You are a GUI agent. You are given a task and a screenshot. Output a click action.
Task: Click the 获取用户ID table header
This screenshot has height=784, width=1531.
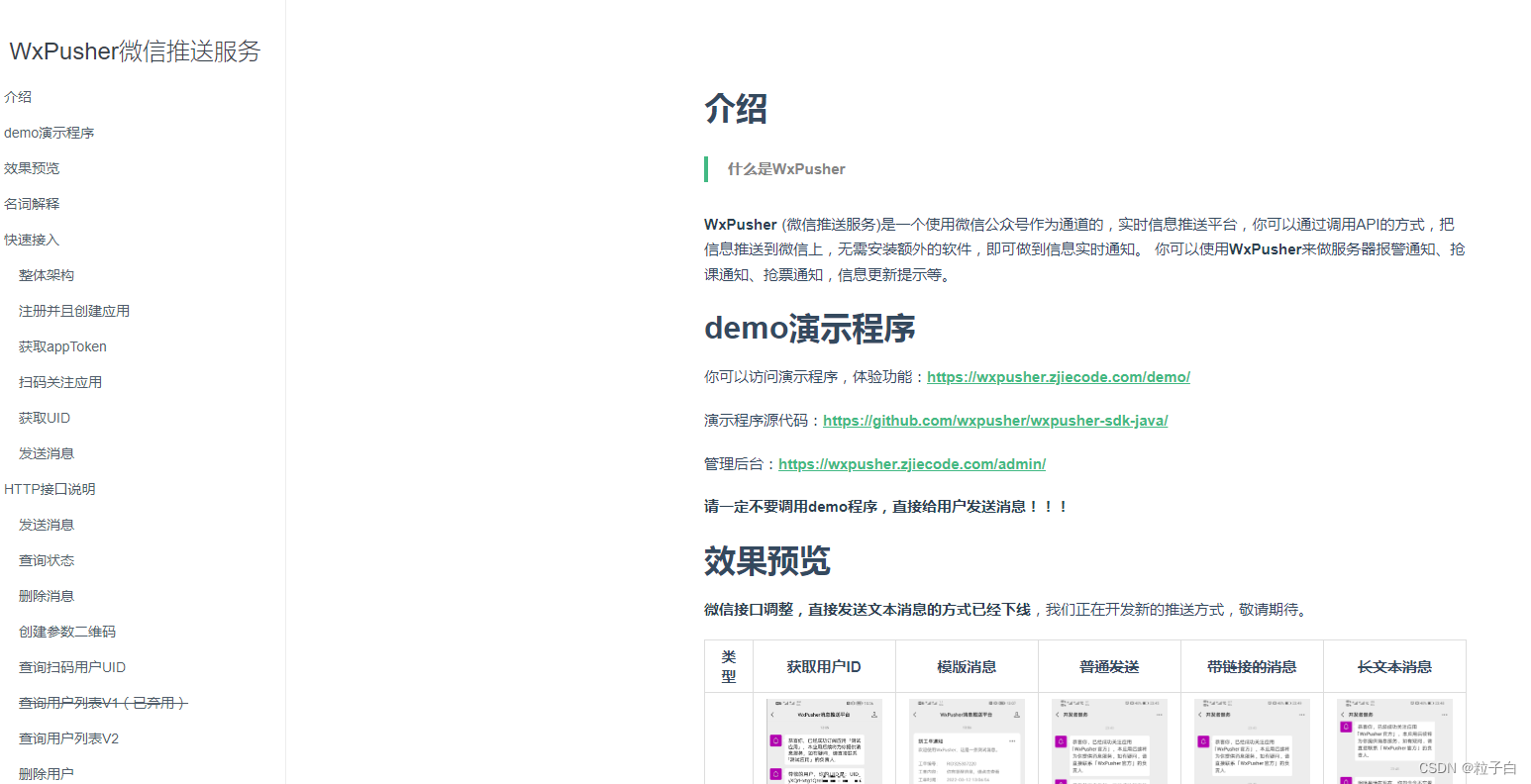[824, 667]
